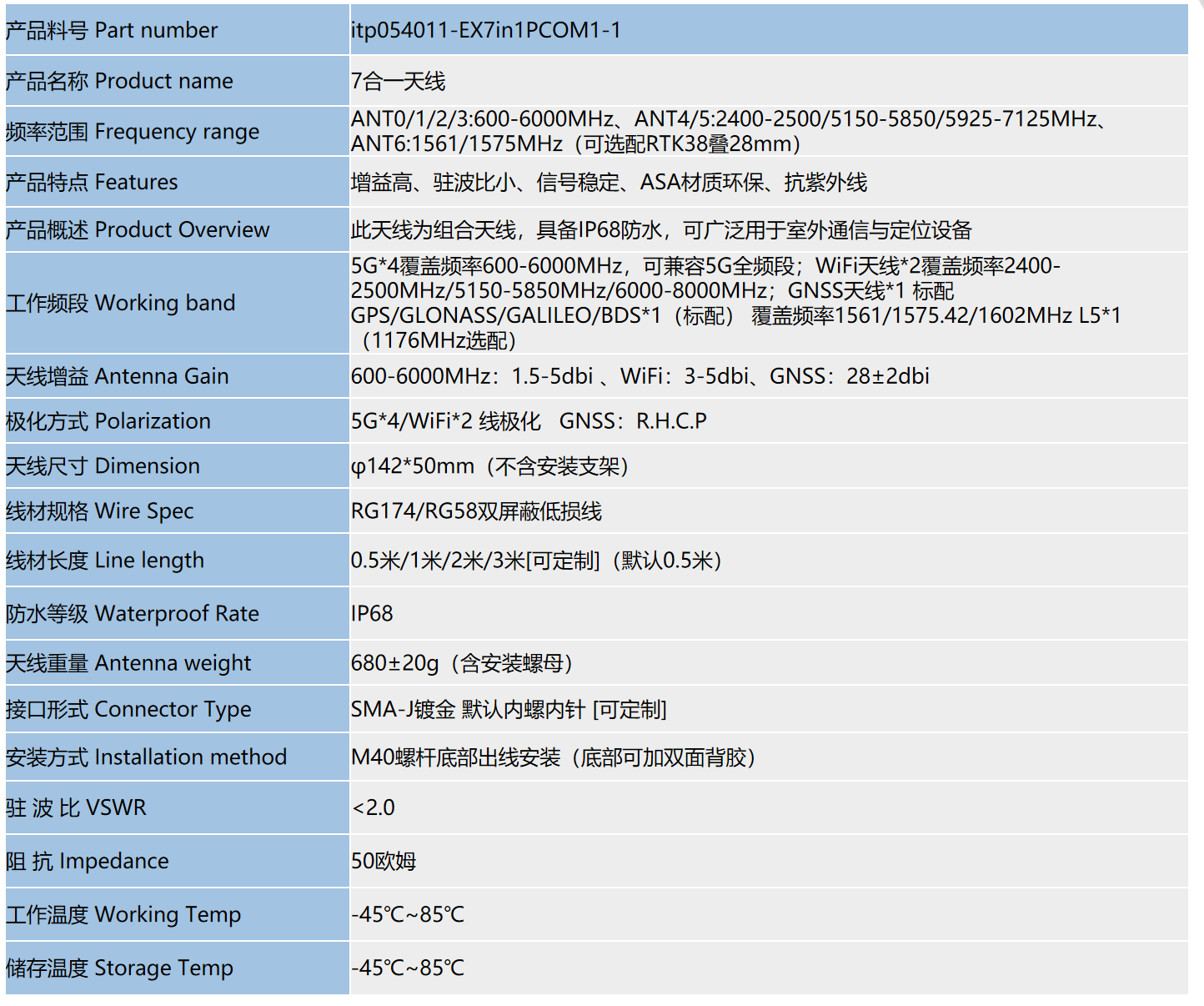Select the polarization value with R.H.C.P
The width and height of the screenshot is (1204, 1006).
pyautogui.click(x=529, y=421)
